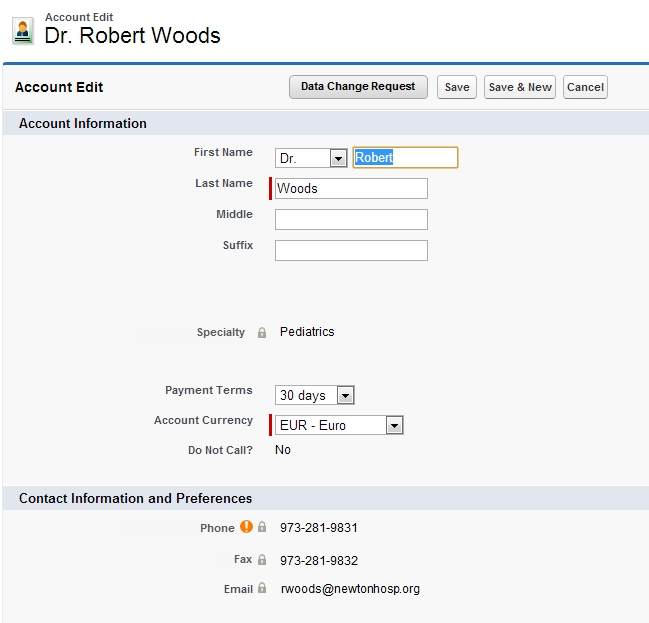Expand the Payment Terms 30 days dropdown
The height and width of the screenshot is (623, 649).
[316, 395]
